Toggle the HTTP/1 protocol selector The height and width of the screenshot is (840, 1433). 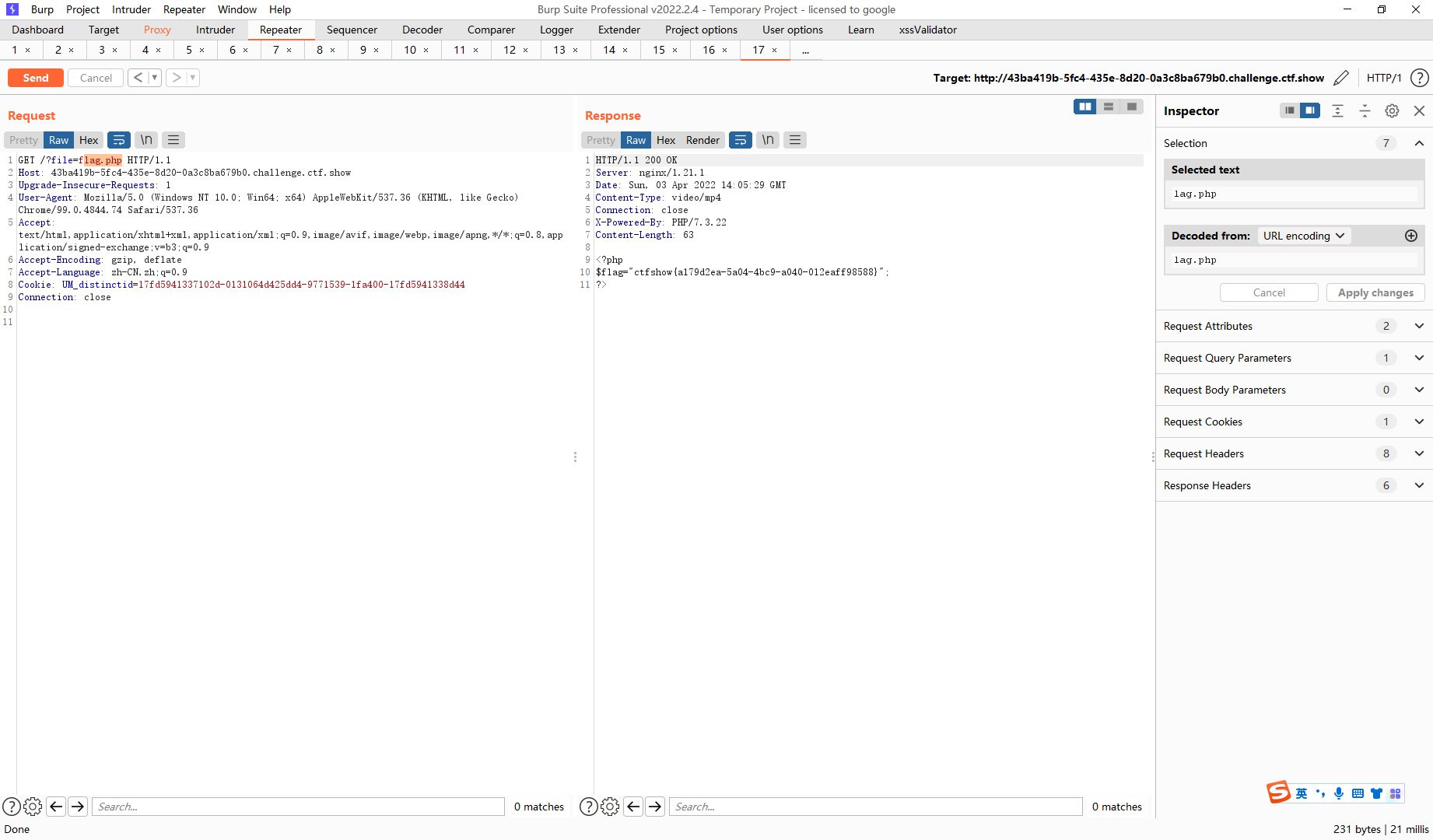[x=1384, y=78]
